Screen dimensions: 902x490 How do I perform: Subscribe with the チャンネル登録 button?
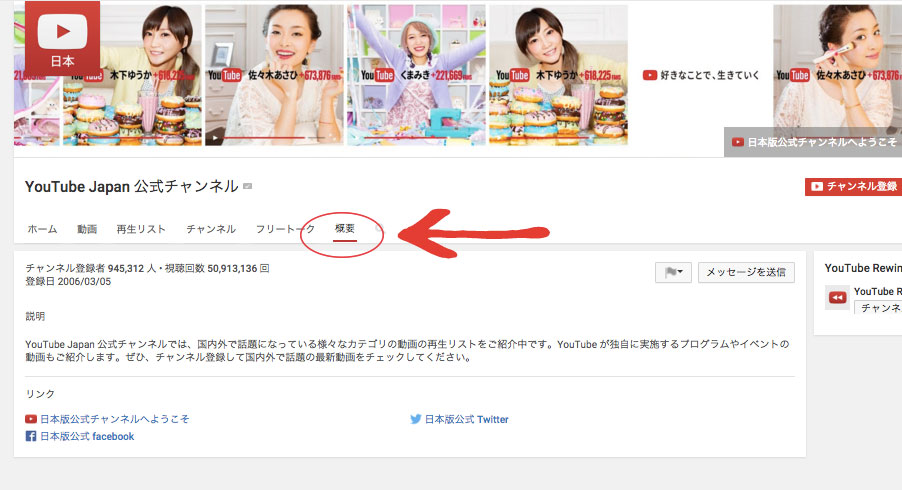854,186
